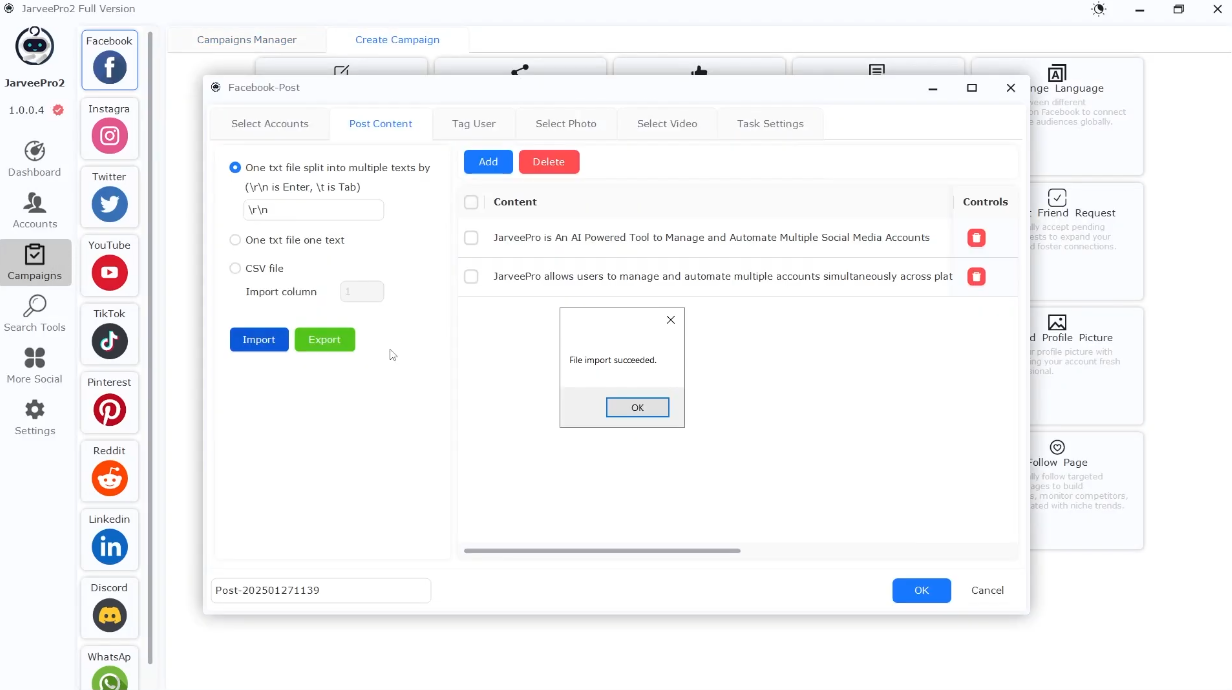Open Search Tools in sidebar
The width and height of the screenshot is (1232, 690).
tap(35, 314)
